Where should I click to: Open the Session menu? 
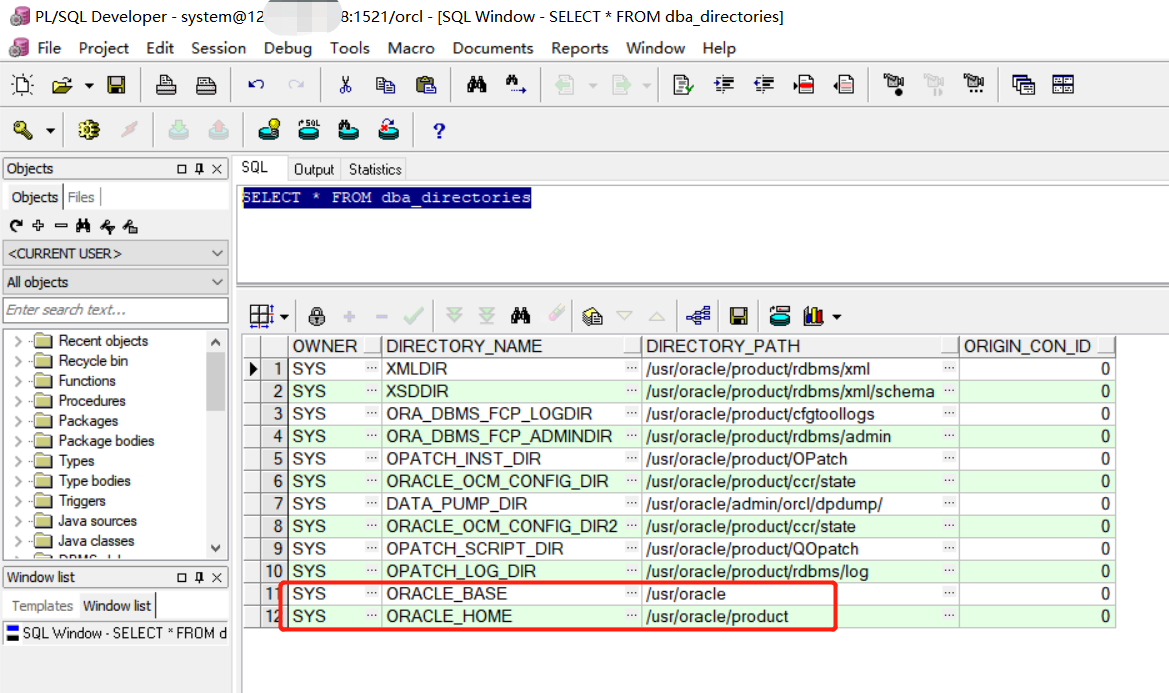pyautogui.click(x=218, y=48)
